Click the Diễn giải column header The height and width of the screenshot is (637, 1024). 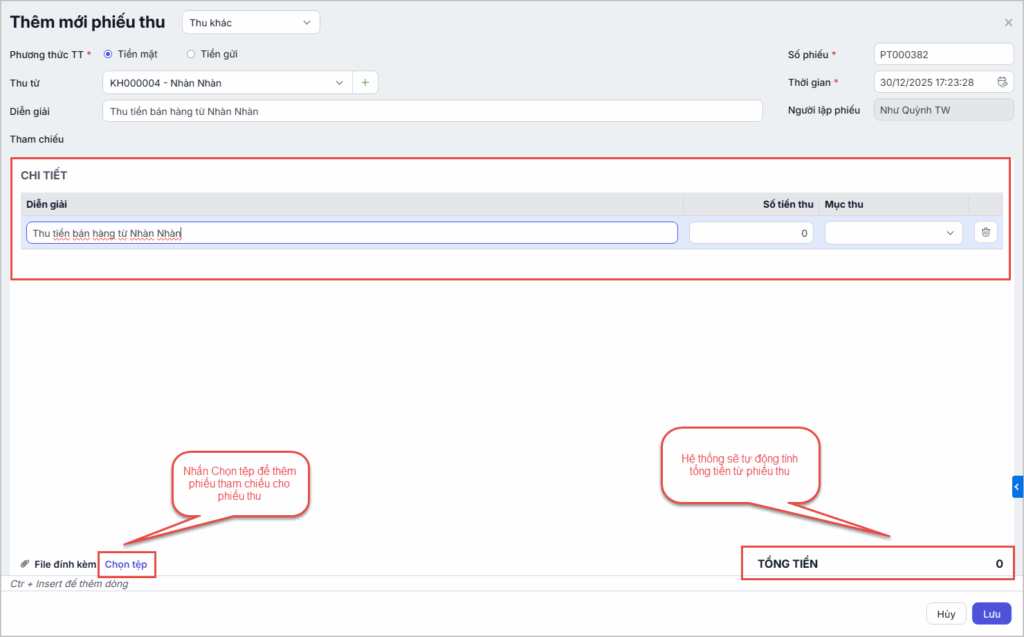click(x=46, y=204)
